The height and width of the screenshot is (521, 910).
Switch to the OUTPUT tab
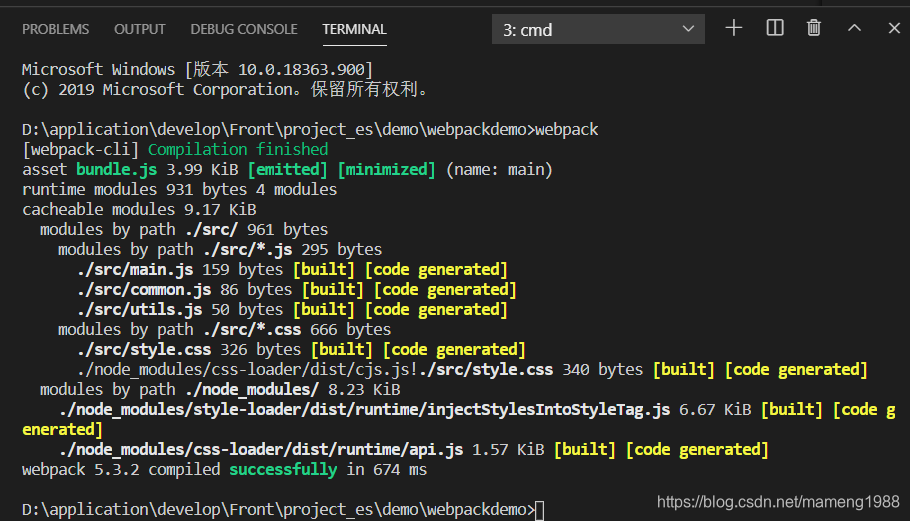[x=140, y=30]
